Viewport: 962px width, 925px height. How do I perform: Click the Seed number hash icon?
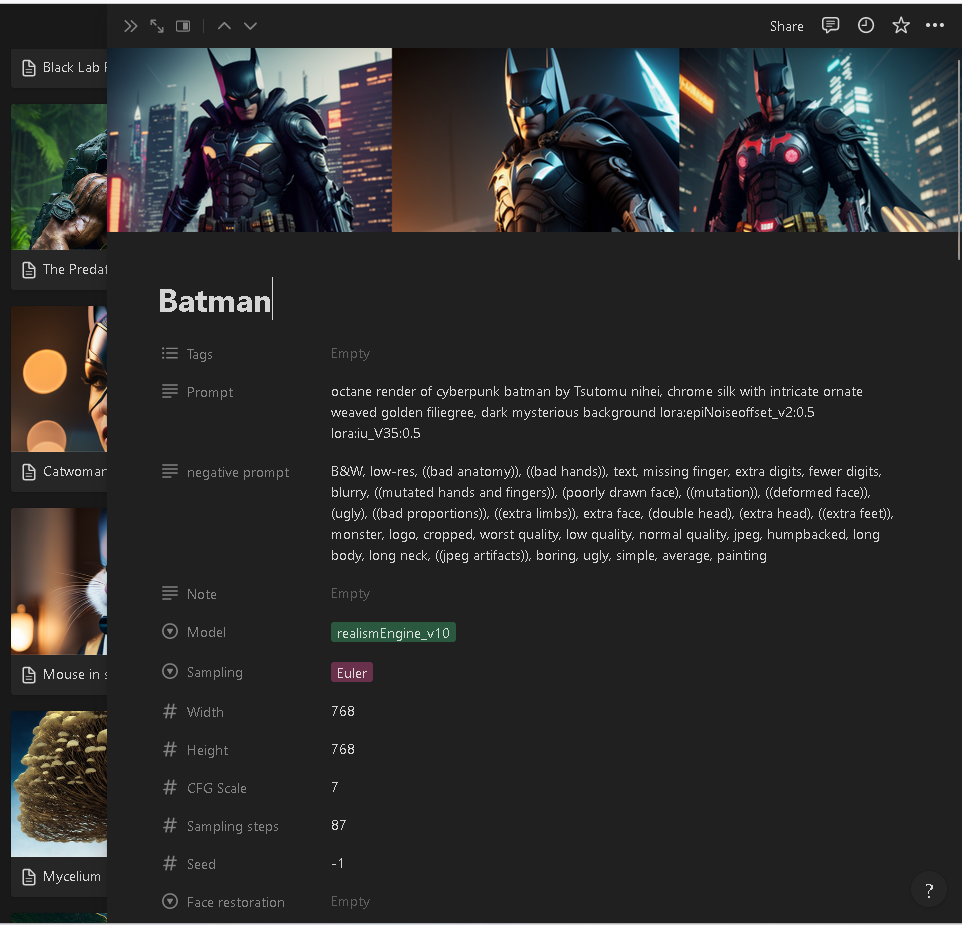tap(170, 863)
